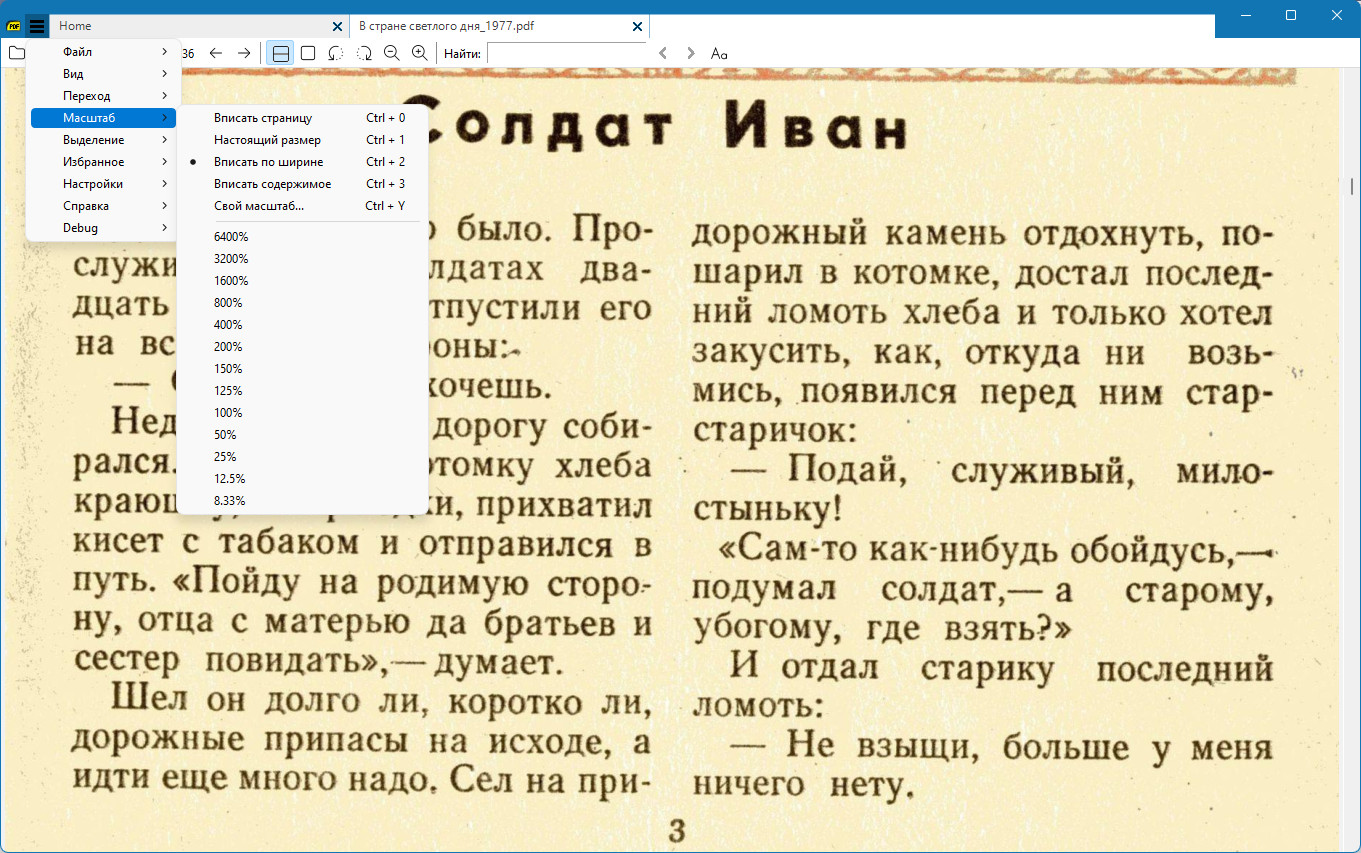Toggle match case in search
This screenshot has height=853, width=1361.
(719, 53)
